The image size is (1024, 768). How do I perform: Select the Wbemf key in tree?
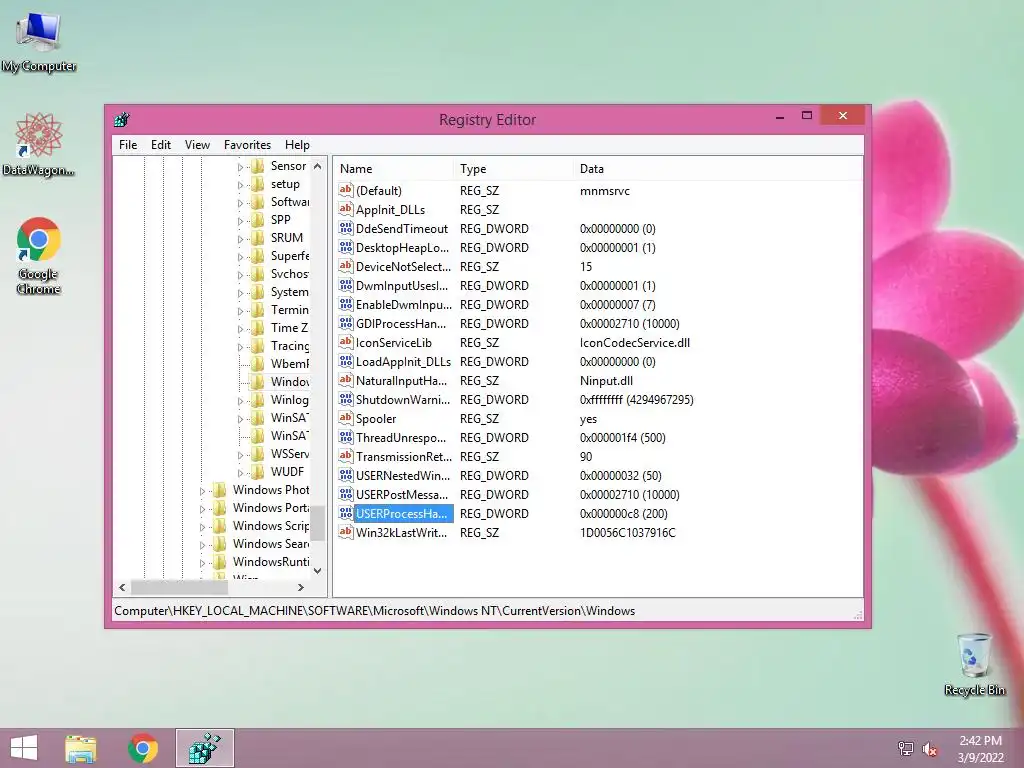tap(289, 364)
